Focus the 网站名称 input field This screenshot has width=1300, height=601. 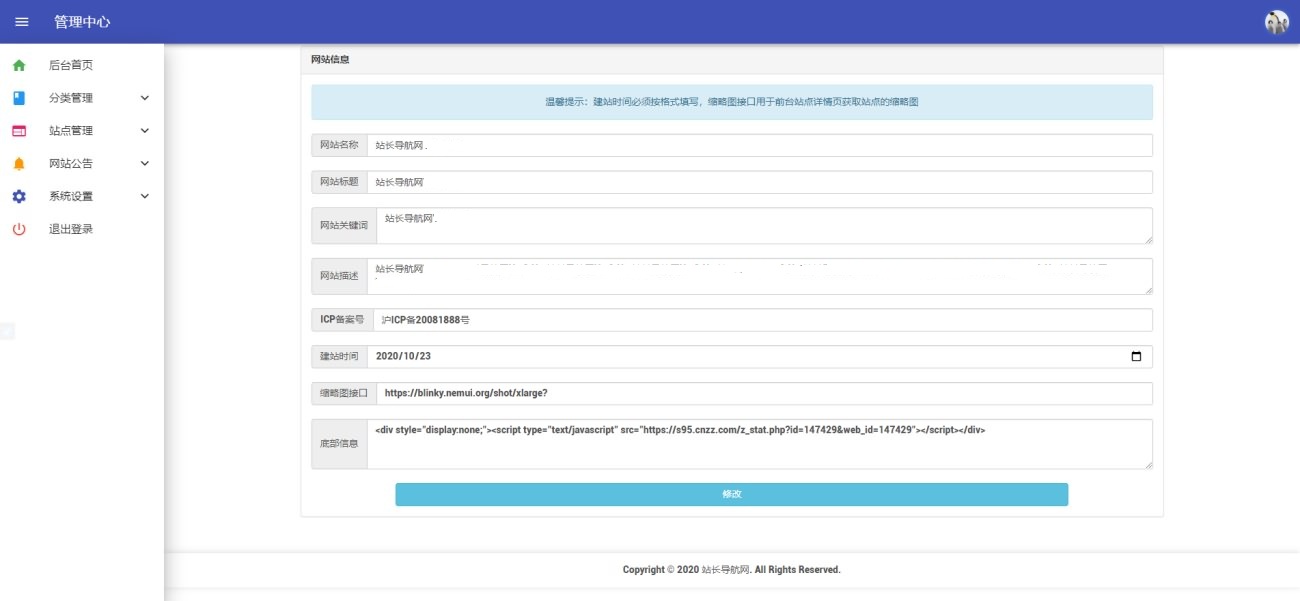tap(760, 145)
